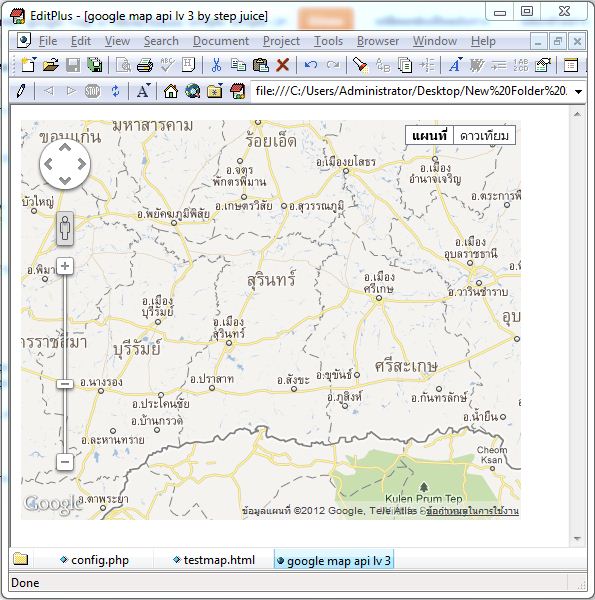Click the ABC spell check icon

point(167,65)
